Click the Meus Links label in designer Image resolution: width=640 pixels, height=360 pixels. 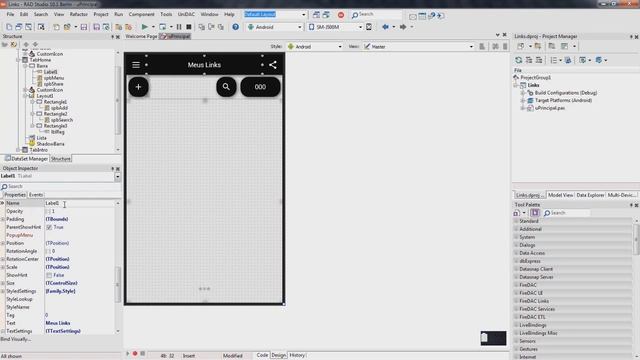point(204,64)
